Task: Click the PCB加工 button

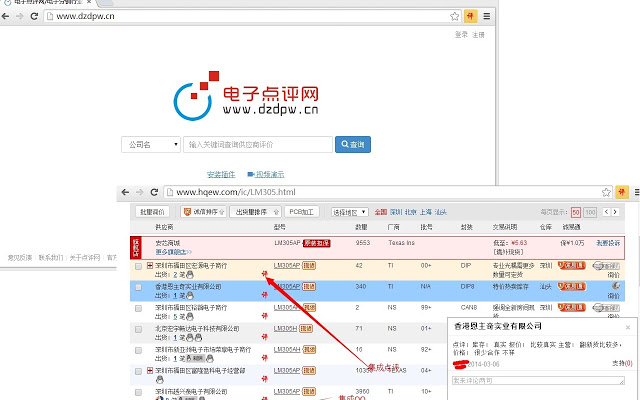Action: click(x=302, y=212)
